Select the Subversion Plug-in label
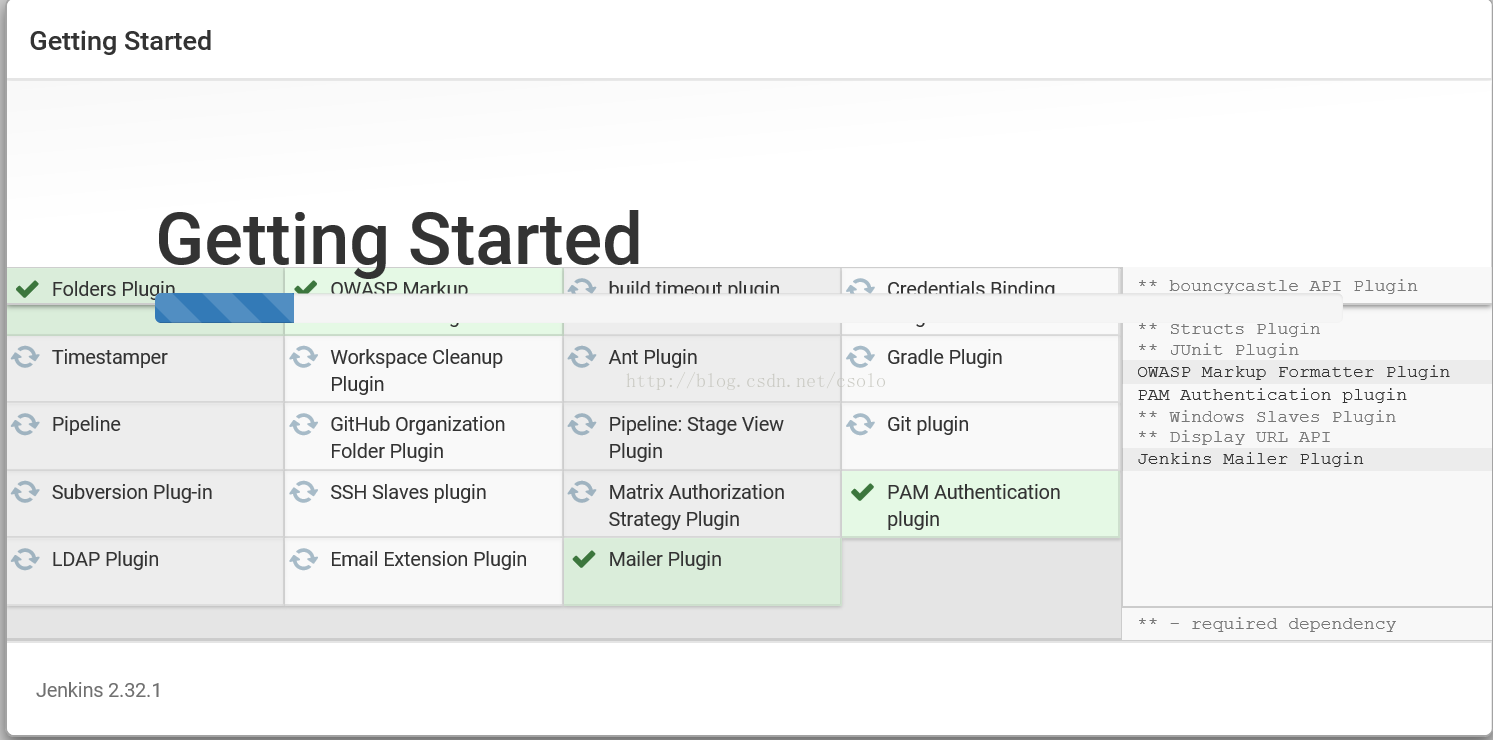The width and height of the screenshot is (1493, 740). [x=132, y=492]
